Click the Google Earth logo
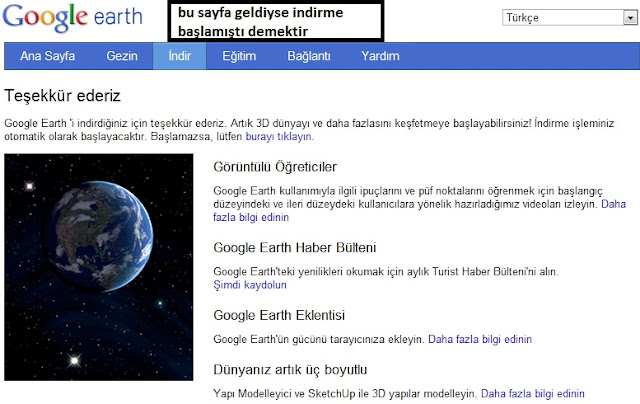This screenshot has height=404, width=640. (x=73, y=18)
